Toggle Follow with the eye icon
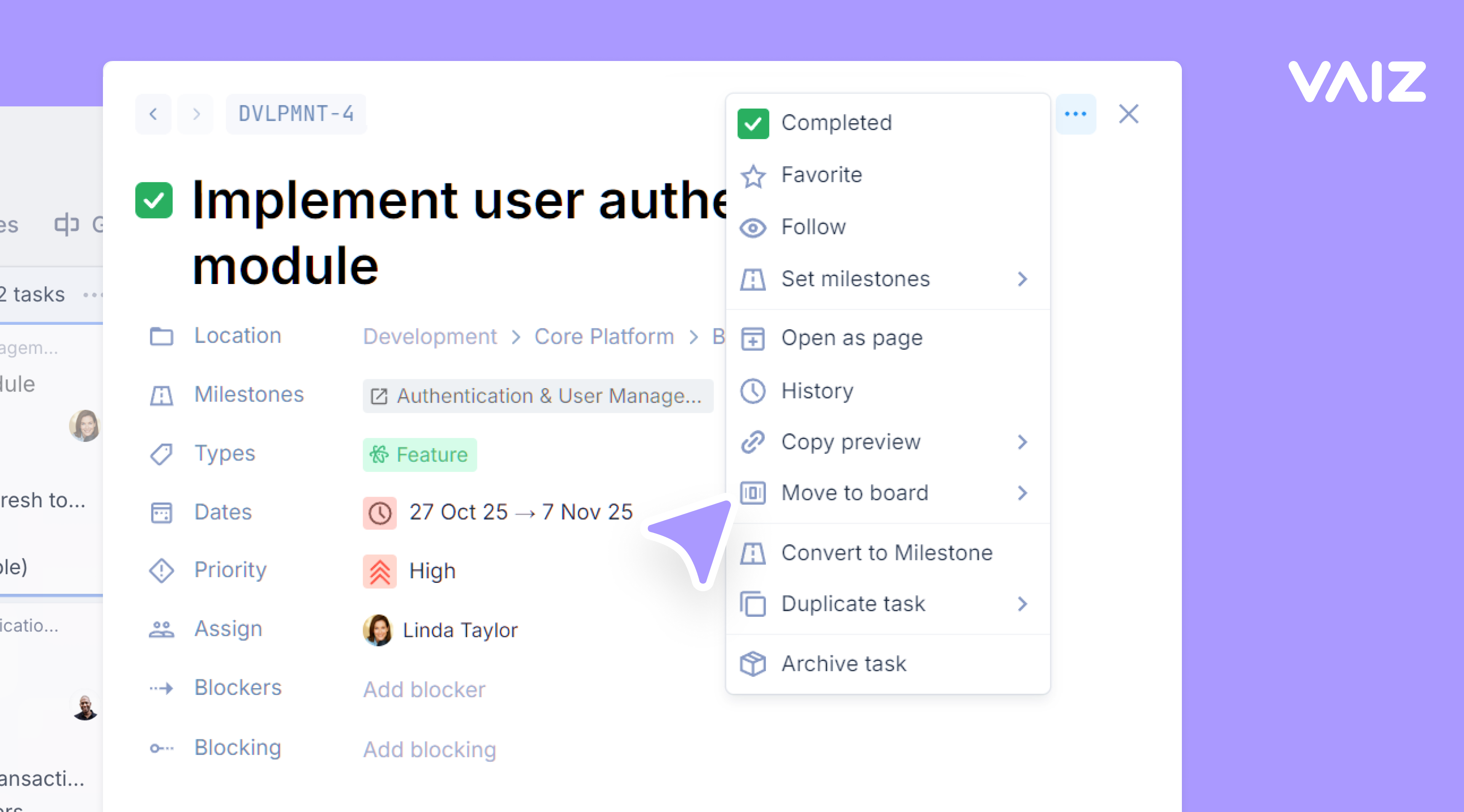This screenshot has width=1464, height=812. (x=753, y=228)
